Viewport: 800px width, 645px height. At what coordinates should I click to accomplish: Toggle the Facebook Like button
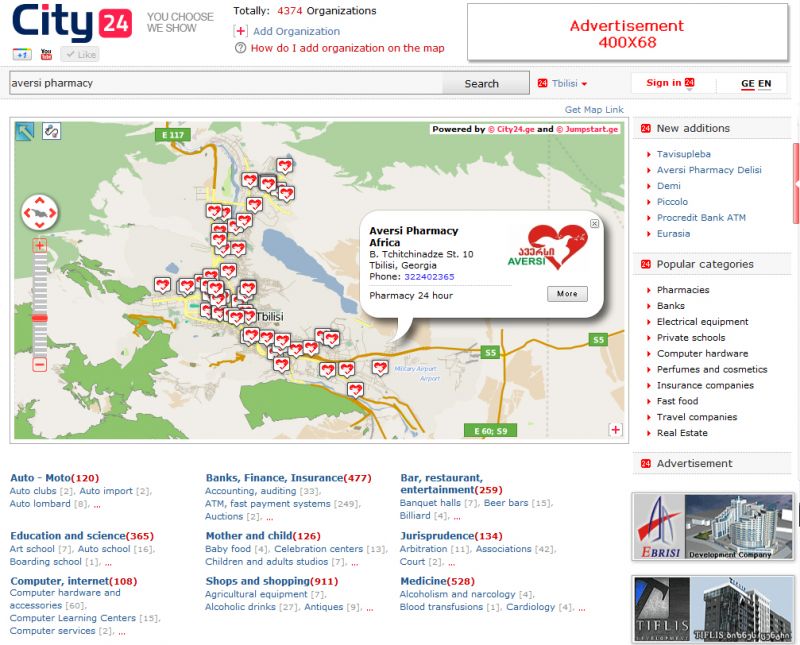pos(80,54)
